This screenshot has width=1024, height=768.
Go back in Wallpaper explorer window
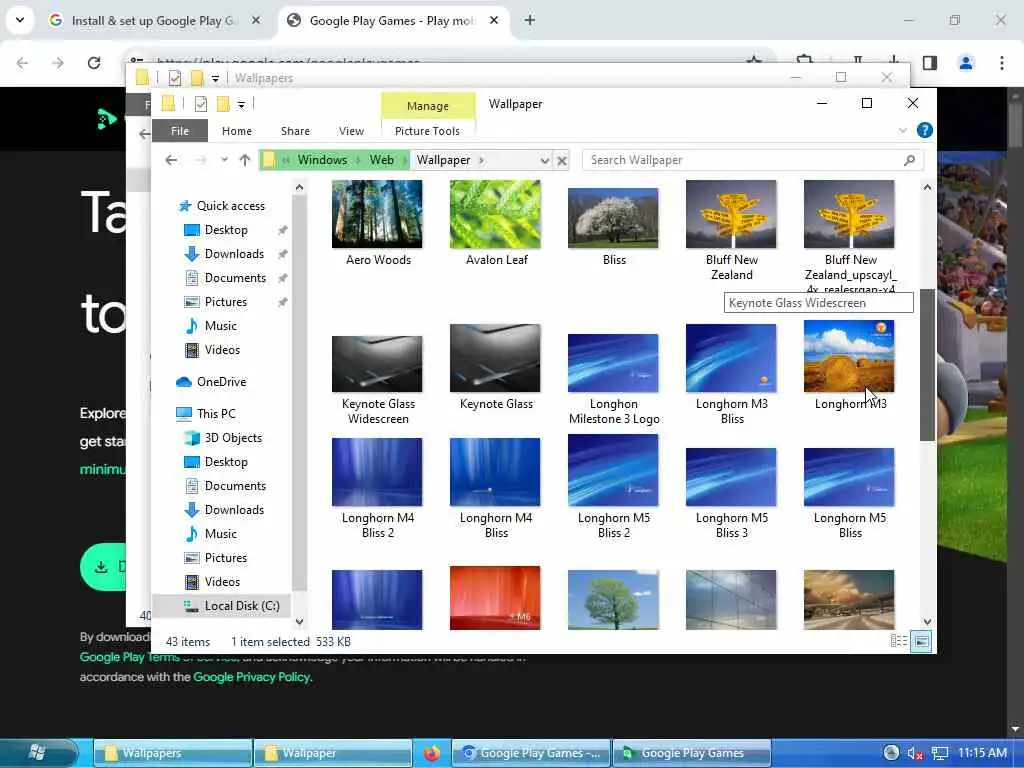tap(171, 160)
